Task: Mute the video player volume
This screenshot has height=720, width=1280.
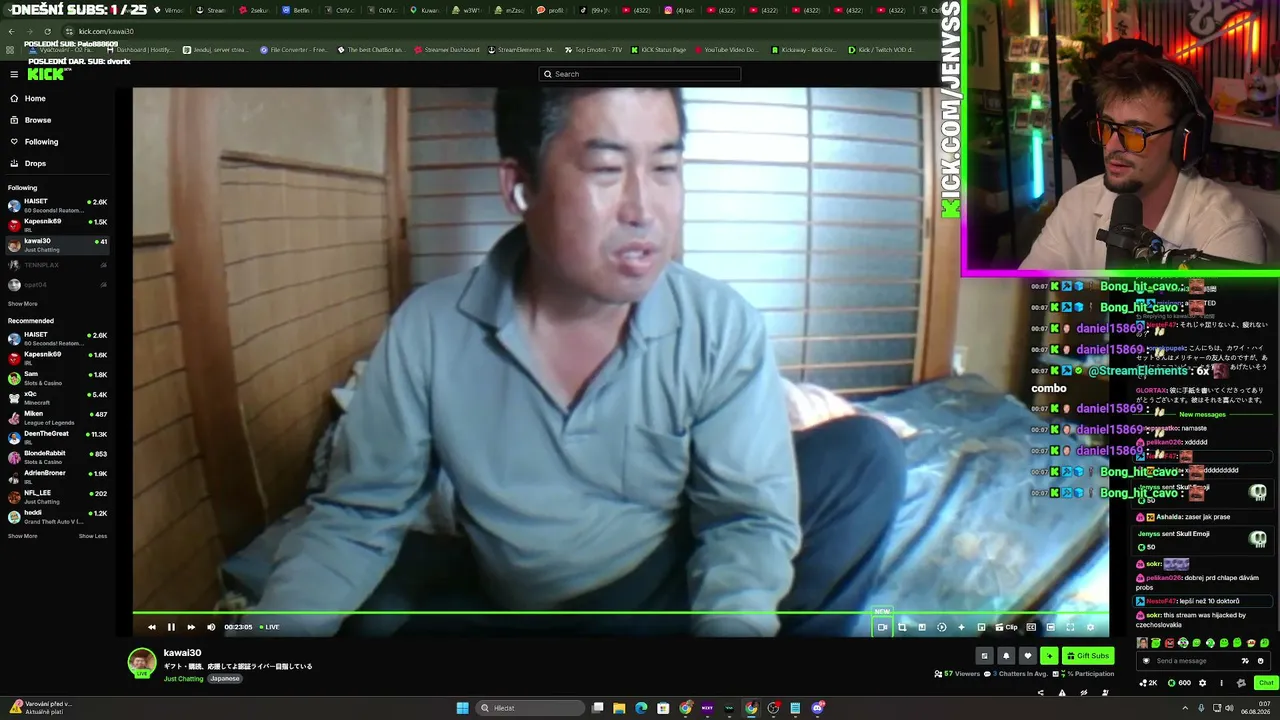Action: [x=211, y=627]
